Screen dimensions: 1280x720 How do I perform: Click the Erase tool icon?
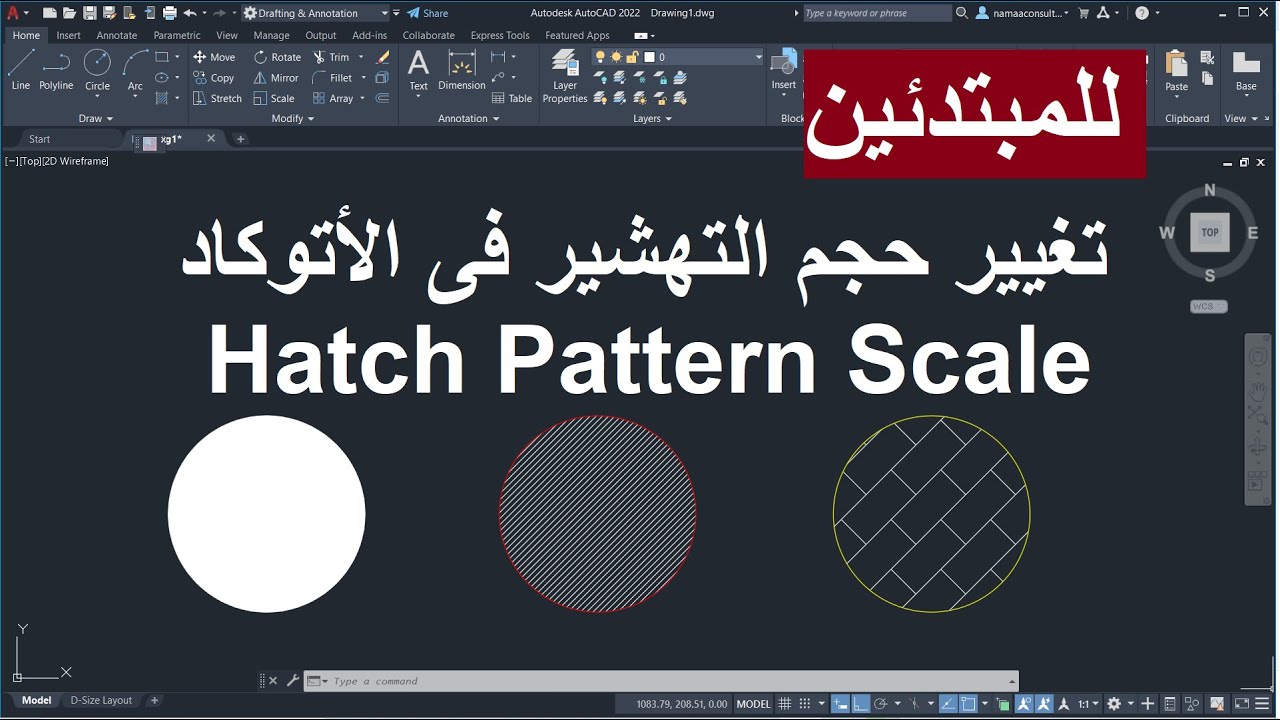coord(382,57)
